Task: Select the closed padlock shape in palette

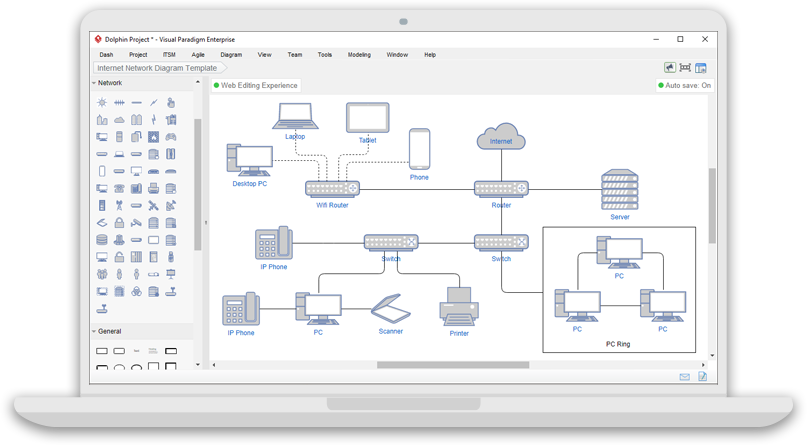Action: pyautogui.click(x=119, y=223)
